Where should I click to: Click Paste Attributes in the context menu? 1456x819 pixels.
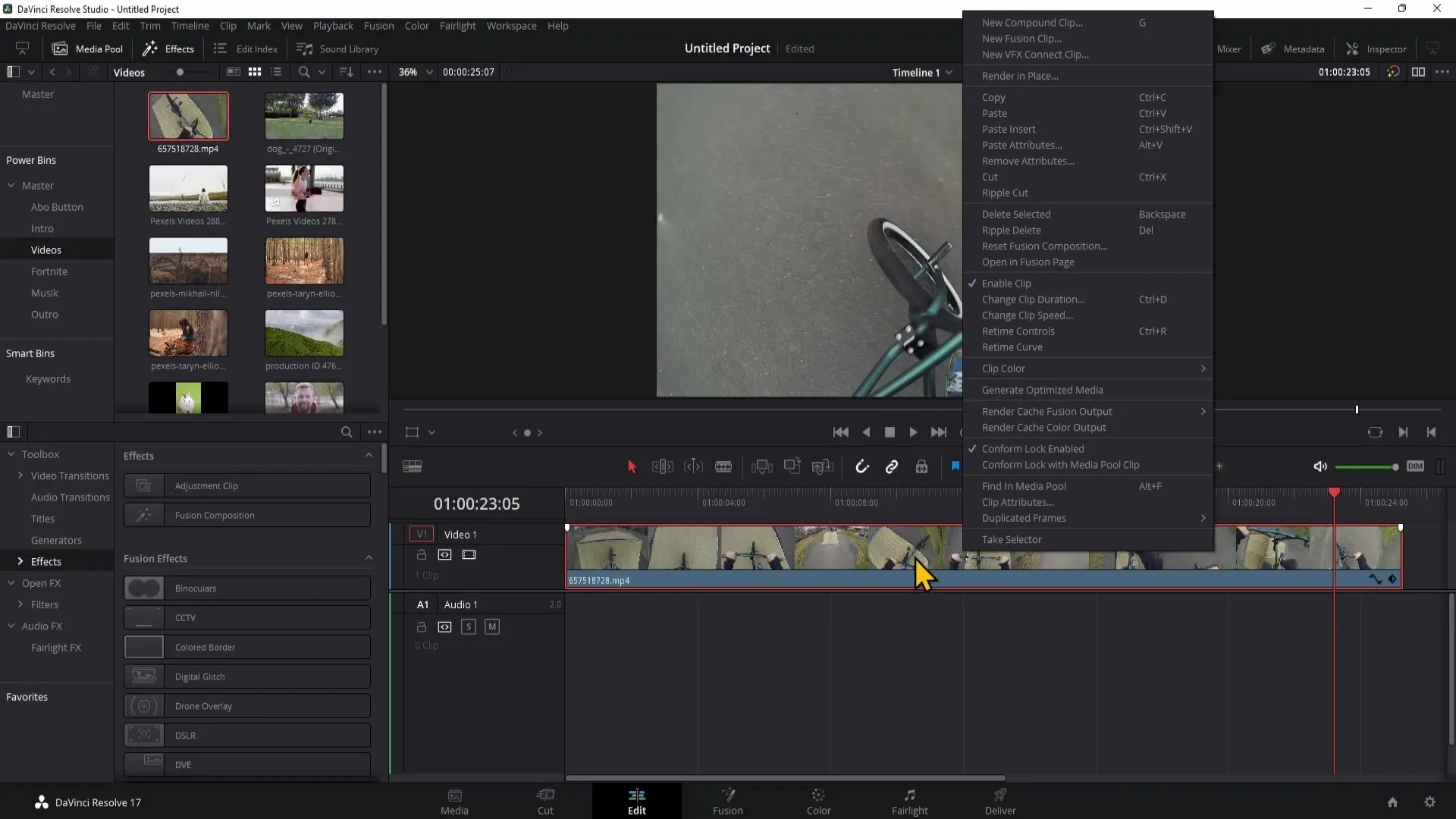tap(1022, 145)
